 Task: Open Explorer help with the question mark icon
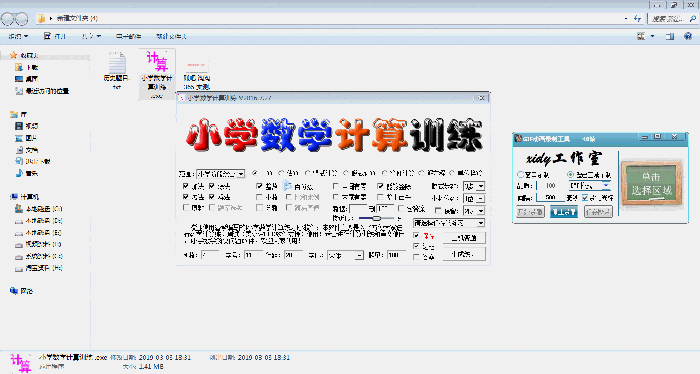(688, 36)
